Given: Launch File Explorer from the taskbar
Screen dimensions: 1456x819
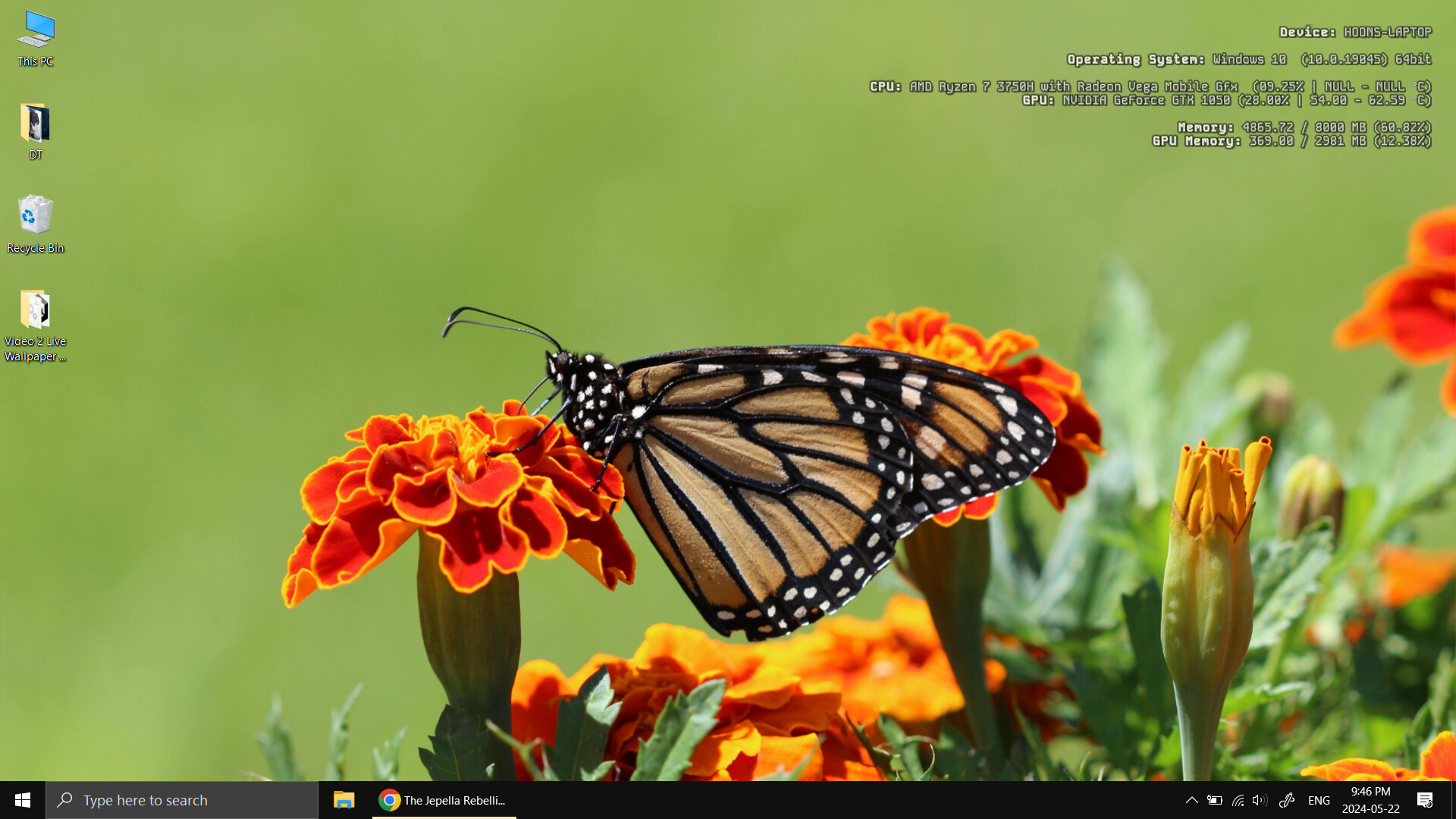Looking at the screenshot, I should click(x=344, y=800).
